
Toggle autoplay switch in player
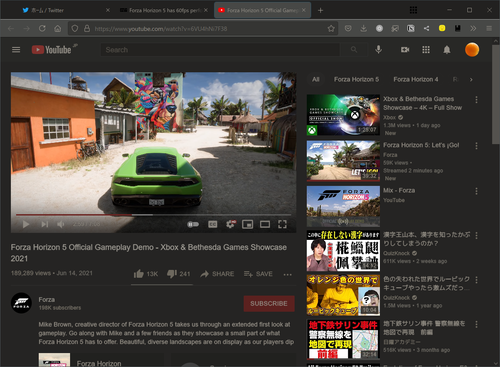coord(193,224)
